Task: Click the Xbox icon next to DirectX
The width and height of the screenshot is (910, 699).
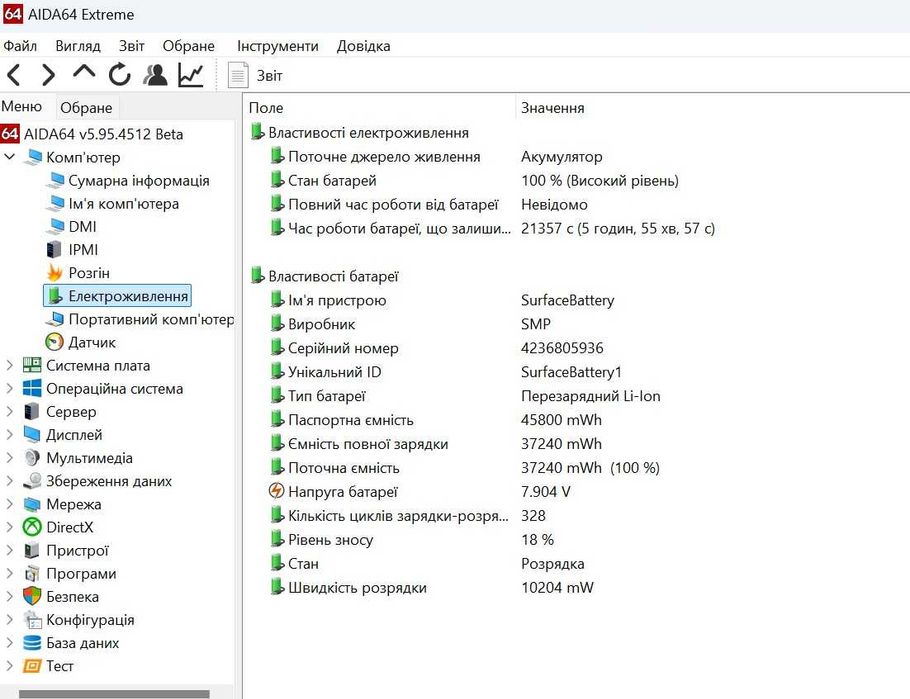Action: [x=32, y=527]
